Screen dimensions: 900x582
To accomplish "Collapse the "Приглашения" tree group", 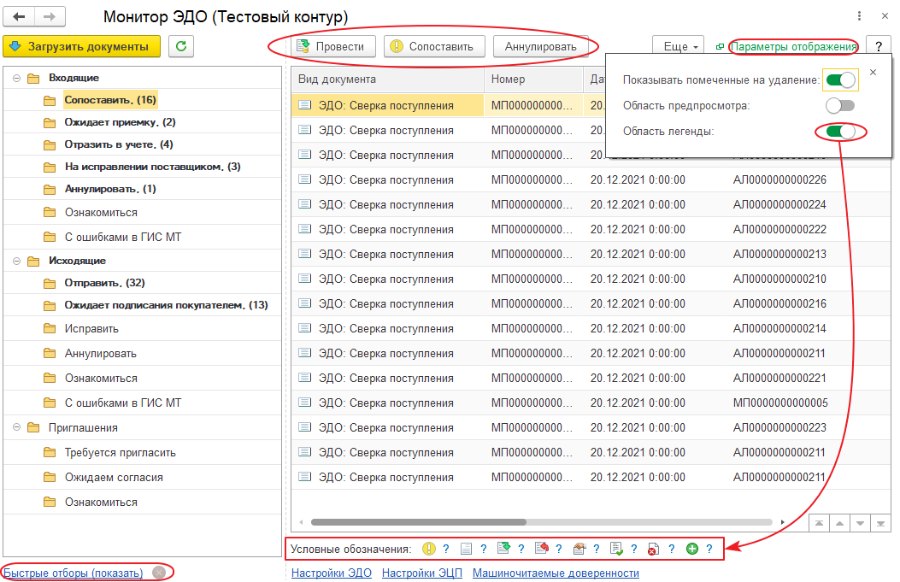I will coord(17,428).
